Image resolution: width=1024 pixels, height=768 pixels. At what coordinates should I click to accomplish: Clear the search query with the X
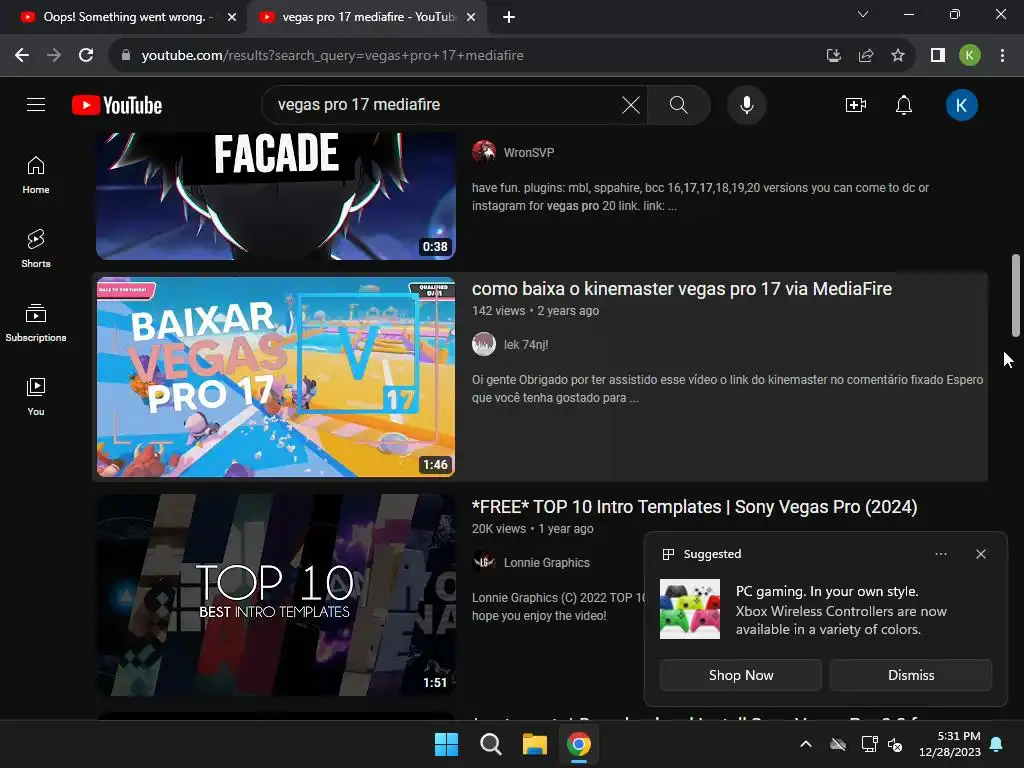(630, 104)
